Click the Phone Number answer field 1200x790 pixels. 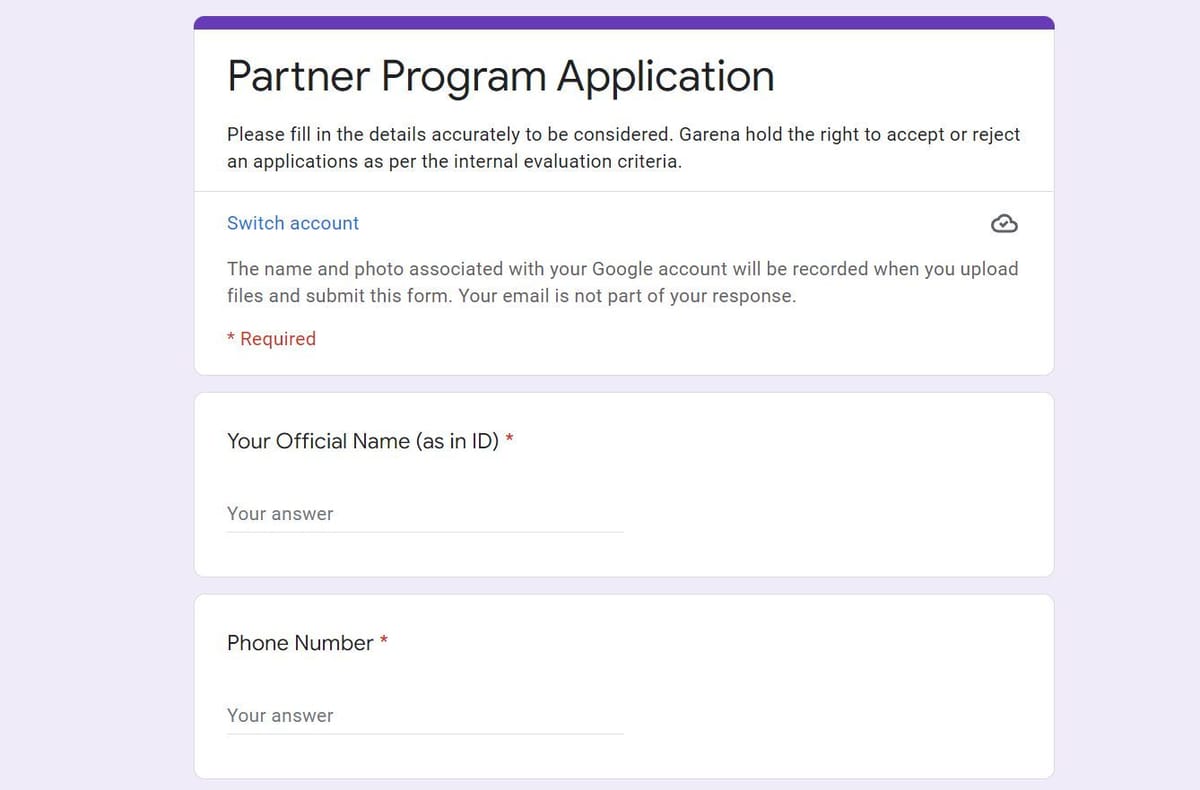[420, 715]
